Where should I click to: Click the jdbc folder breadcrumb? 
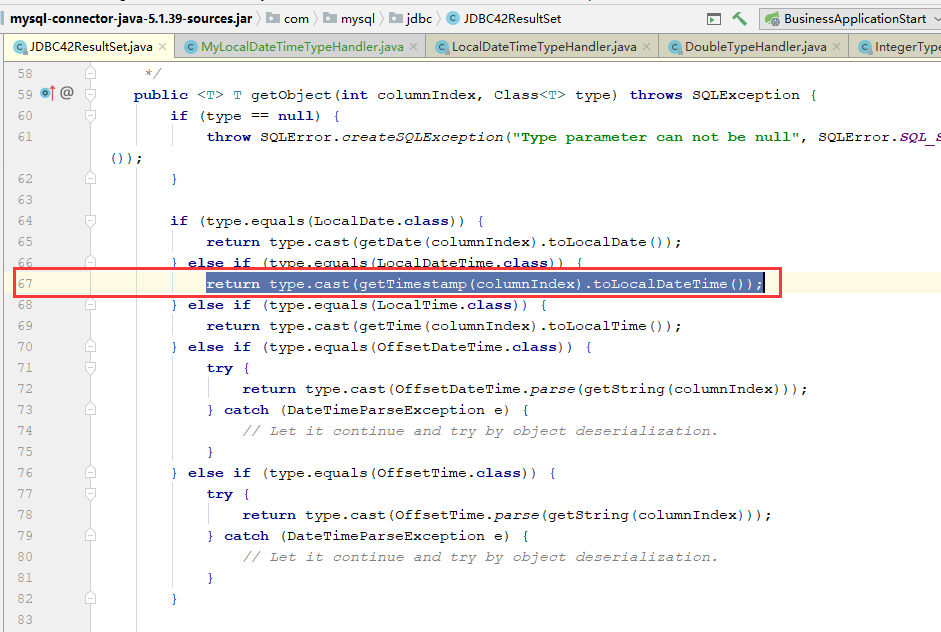pyautogui.click(x=410, y=19)
